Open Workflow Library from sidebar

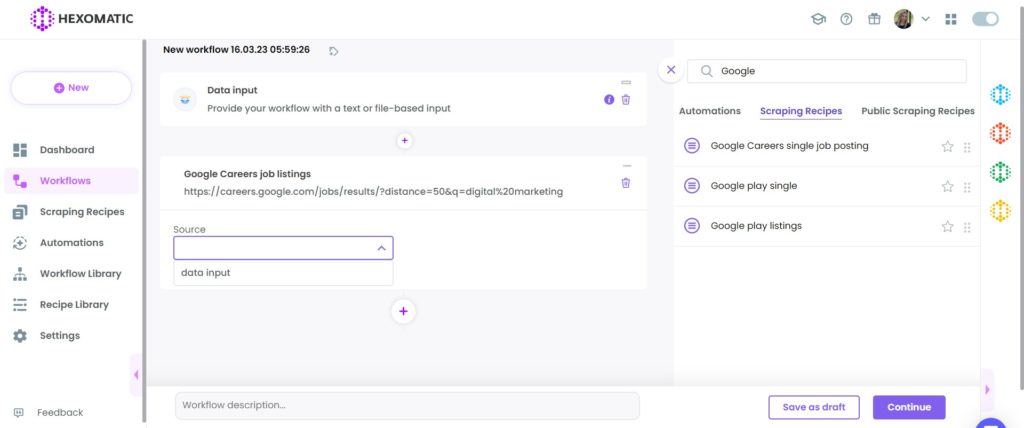coord(71,274)
